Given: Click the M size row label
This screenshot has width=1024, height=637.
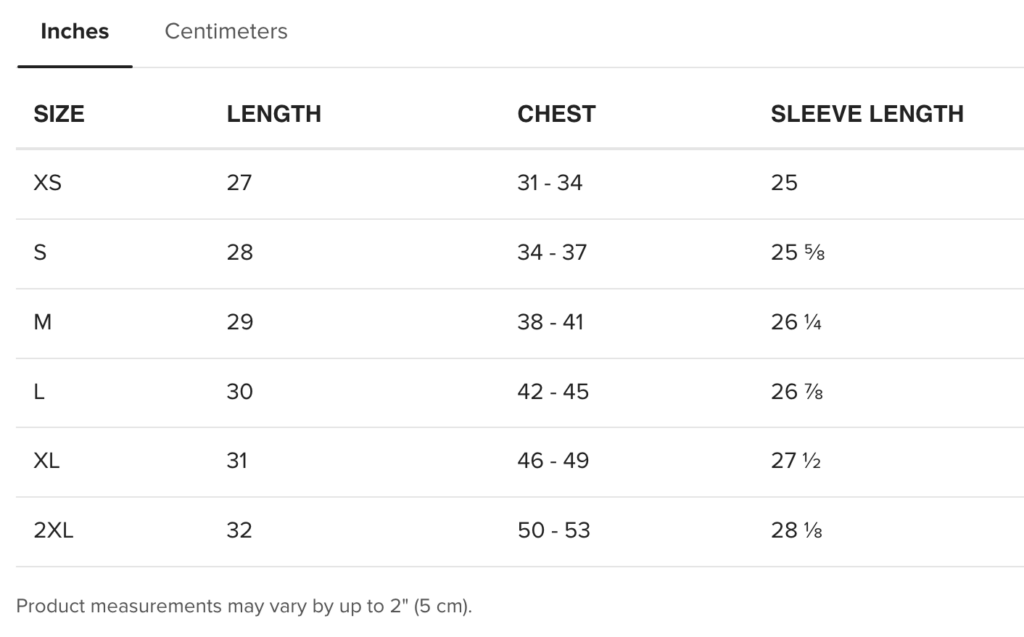Looking at the screenshot, I should [42, 322].
